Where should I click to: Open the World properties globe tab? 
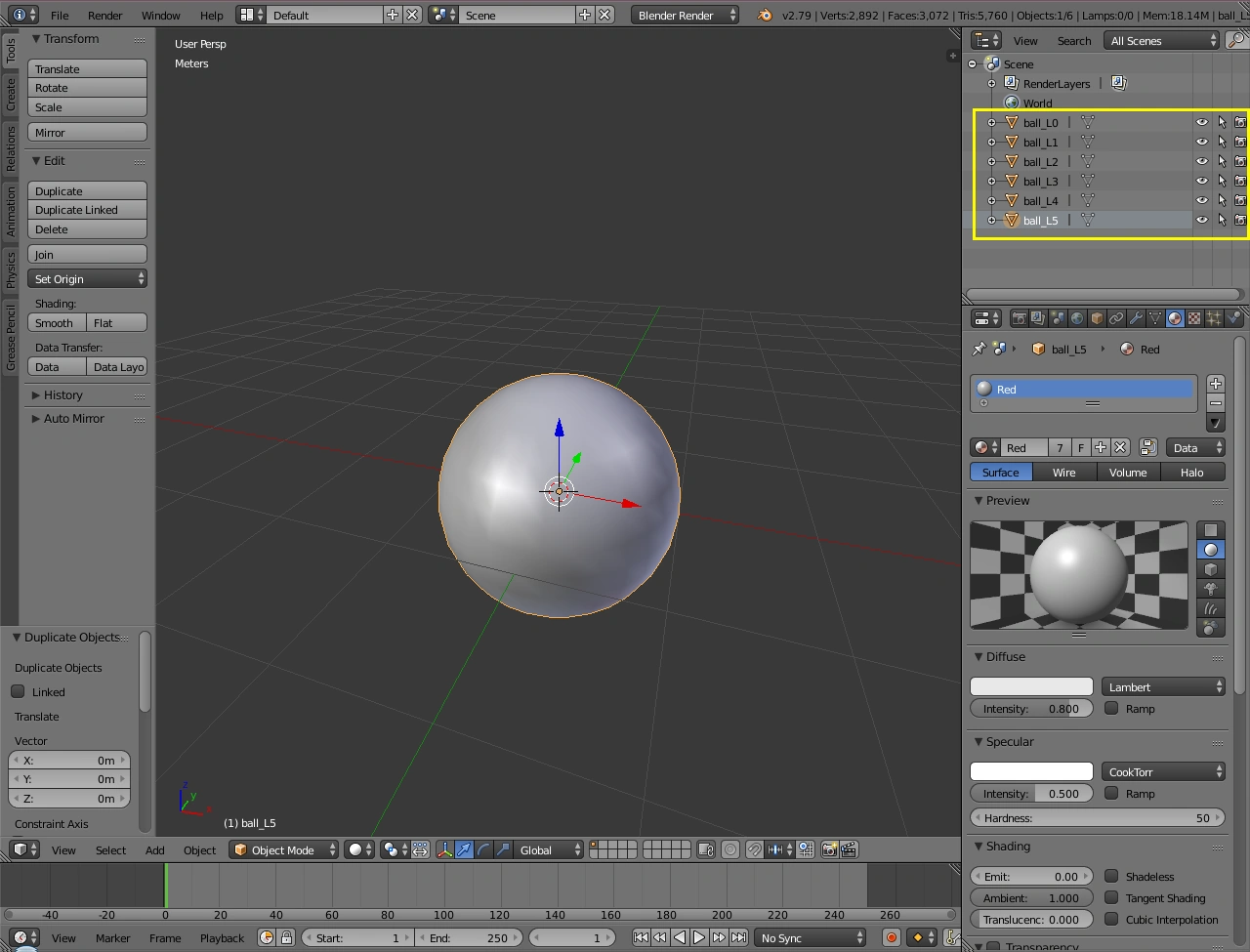[x=1077, y=318]
